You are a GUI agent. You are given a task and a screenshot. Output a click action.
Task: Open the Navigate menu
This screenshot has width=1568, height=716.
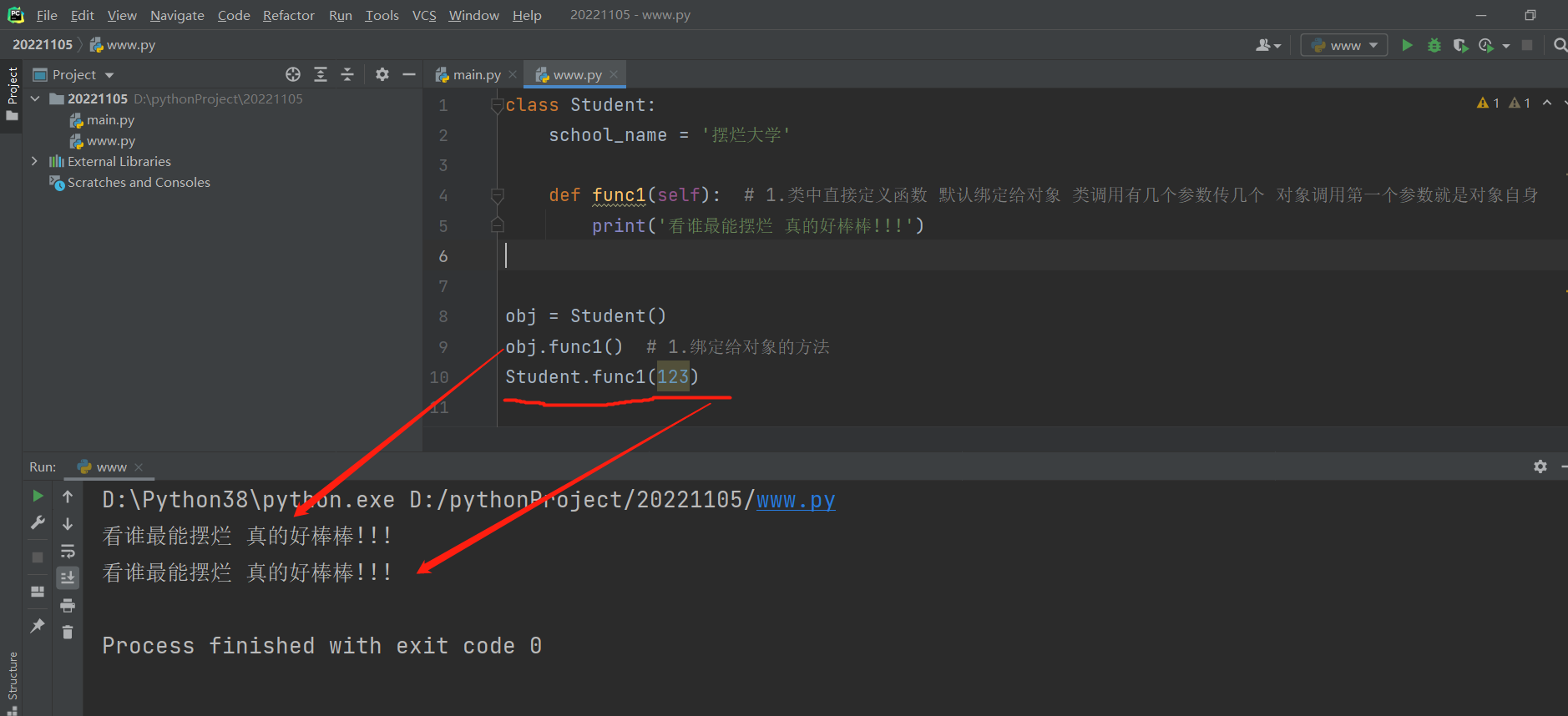pos(177,15)
